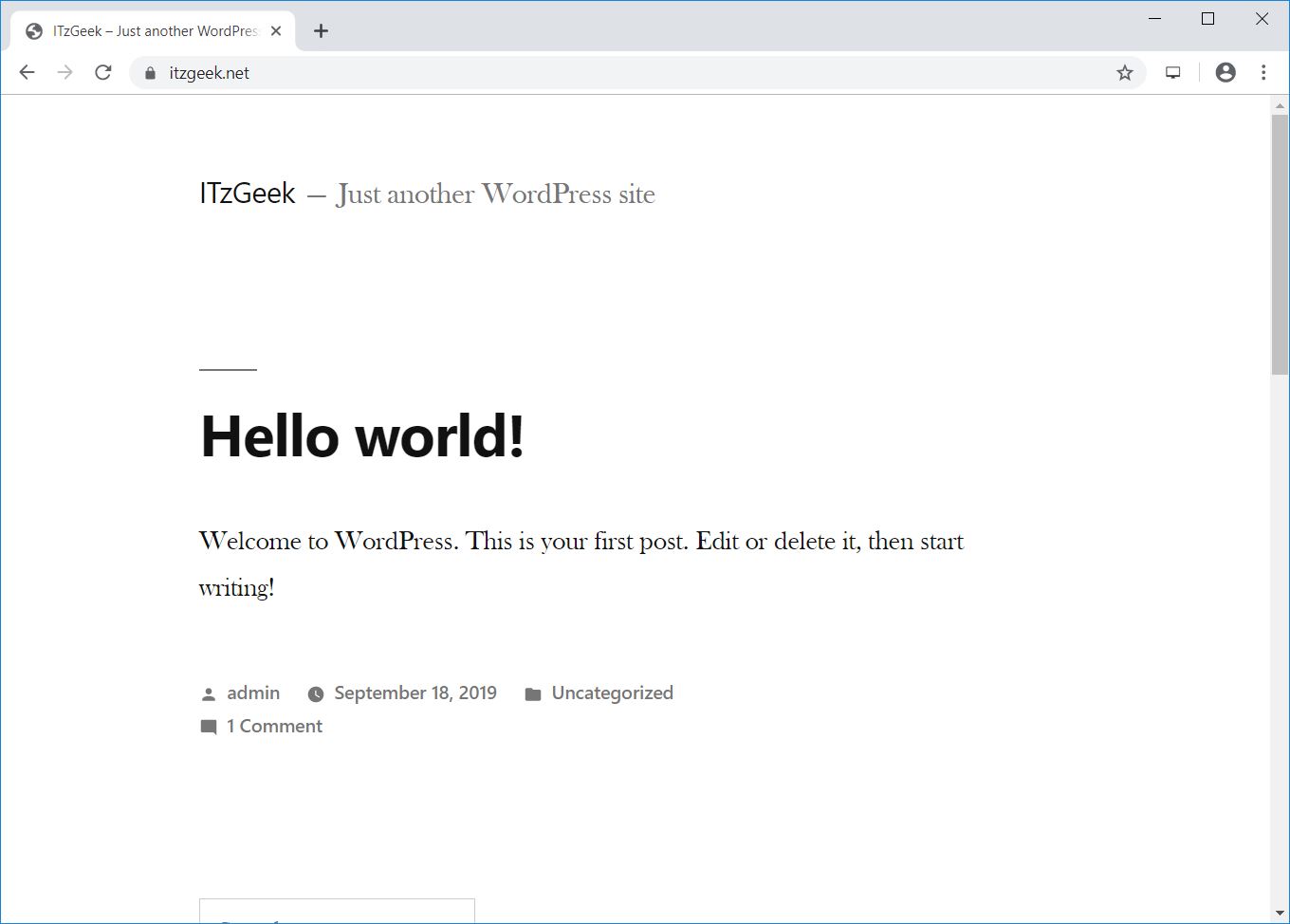Viewport: 1290px width, 924px height.
Task: Click the clock icon beside the date
Action: (316, 694)
